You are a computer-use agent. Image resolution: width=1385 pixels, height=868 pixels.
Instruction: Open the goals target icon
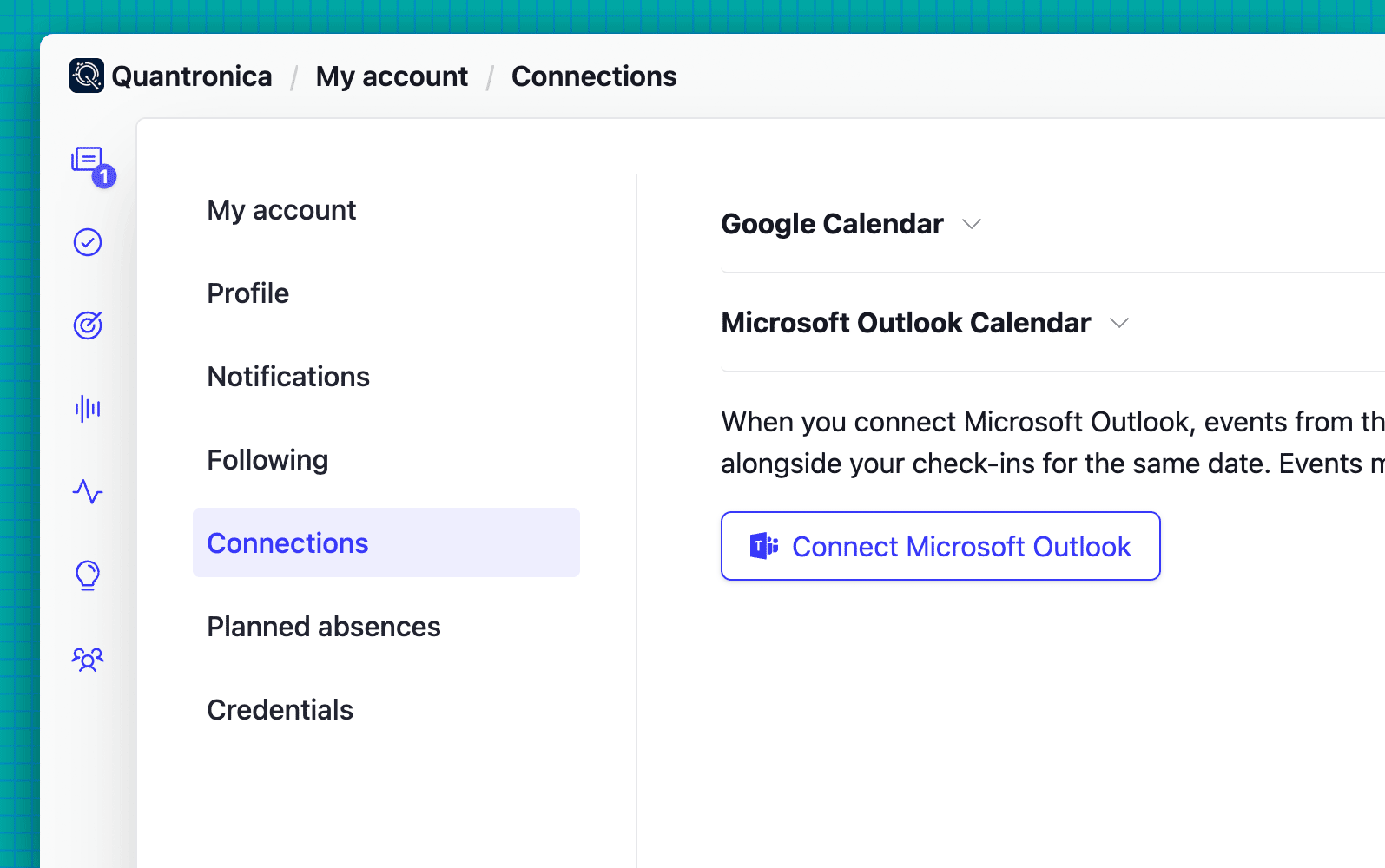[88, 325]
